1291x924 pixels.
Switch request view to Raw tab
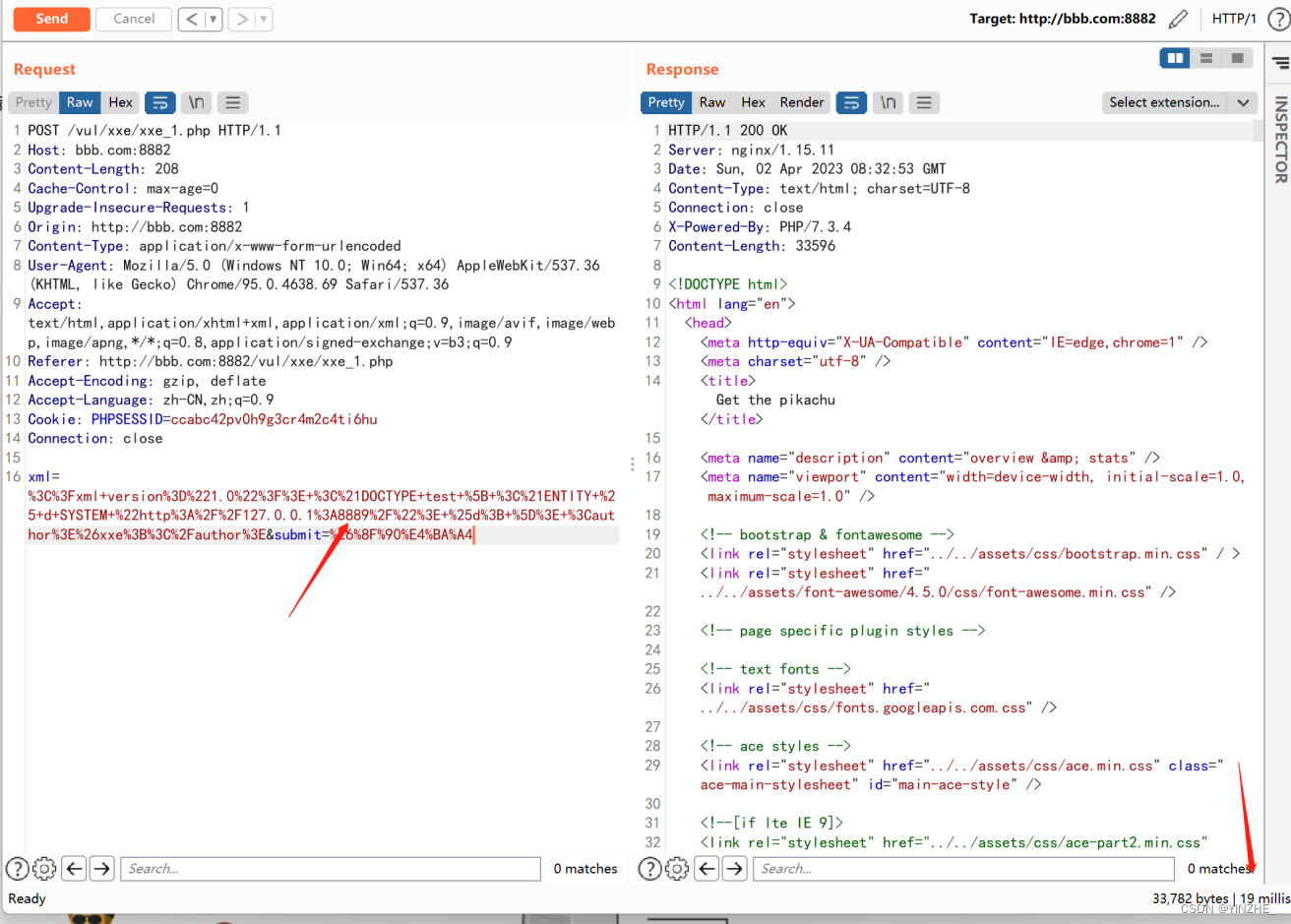(x=80, y=102)
